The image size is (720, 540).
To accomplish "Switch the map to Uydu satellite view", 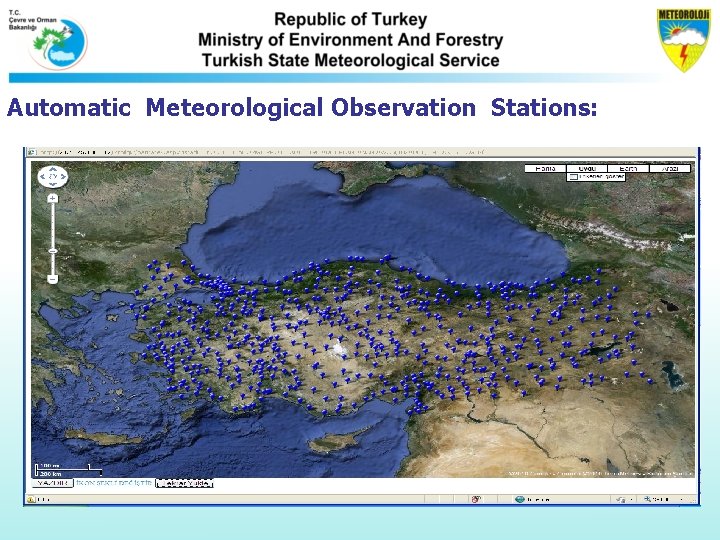I will 587,169.
